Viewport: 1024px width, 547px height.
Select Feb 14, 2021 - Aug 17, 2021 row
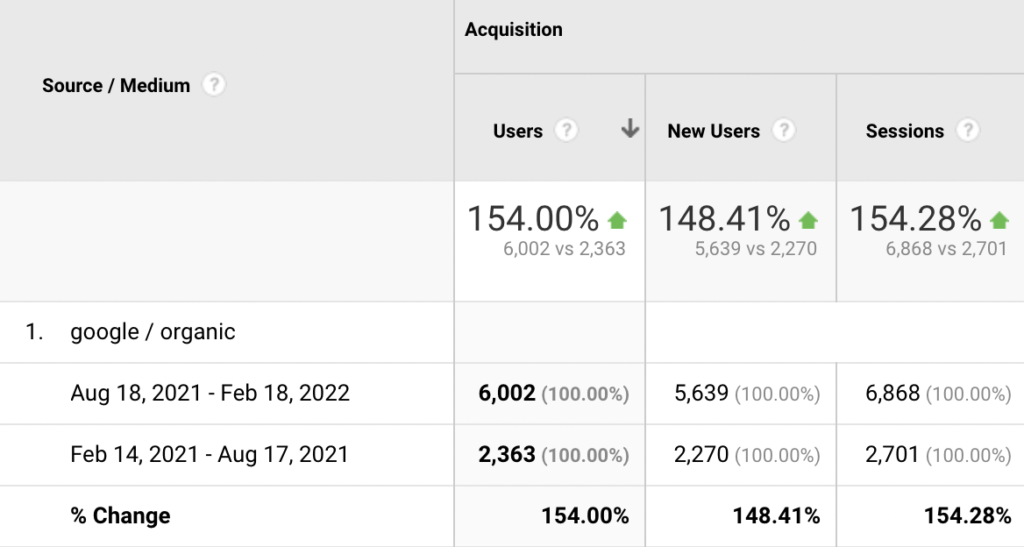click(209, 454)
